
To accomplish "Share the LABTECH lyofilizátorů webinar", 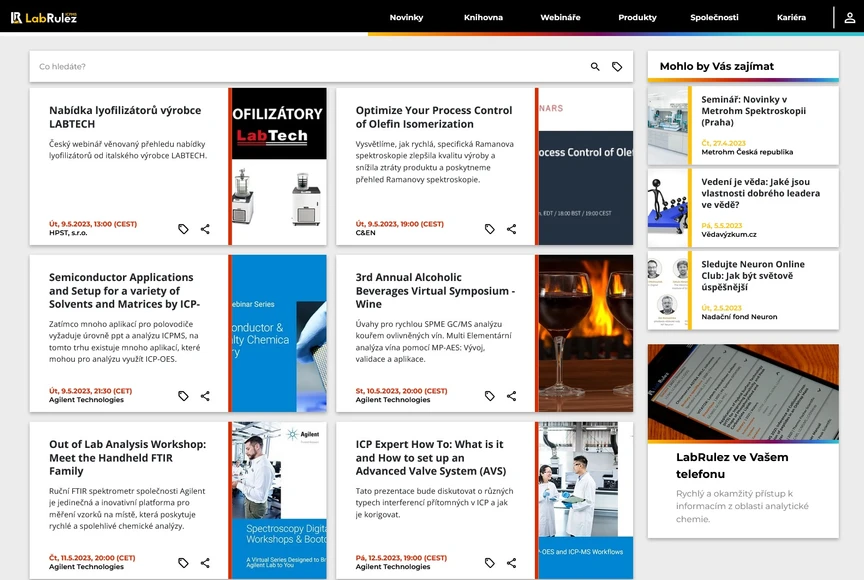I will [x=205, y=229].
